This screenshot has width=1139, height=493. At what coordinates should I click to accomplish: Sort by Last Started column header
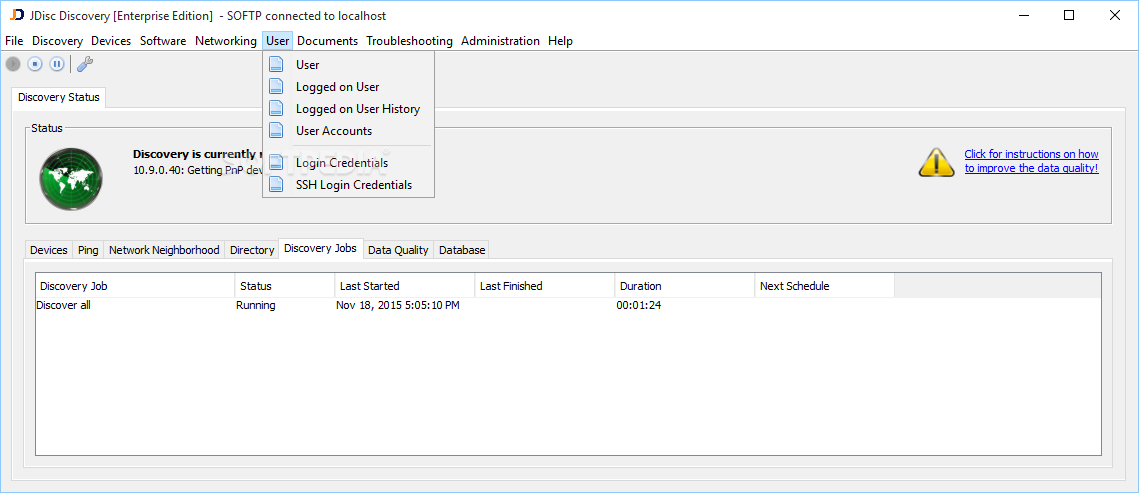pyautogui.click(x=405, y=286)
